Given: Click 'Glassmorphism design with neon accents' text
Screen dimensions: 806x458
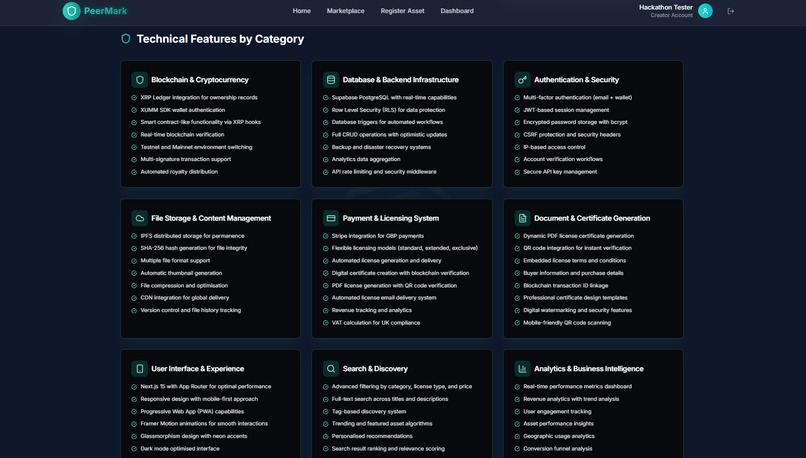Looking at the screenshot, I should (194, 436).
